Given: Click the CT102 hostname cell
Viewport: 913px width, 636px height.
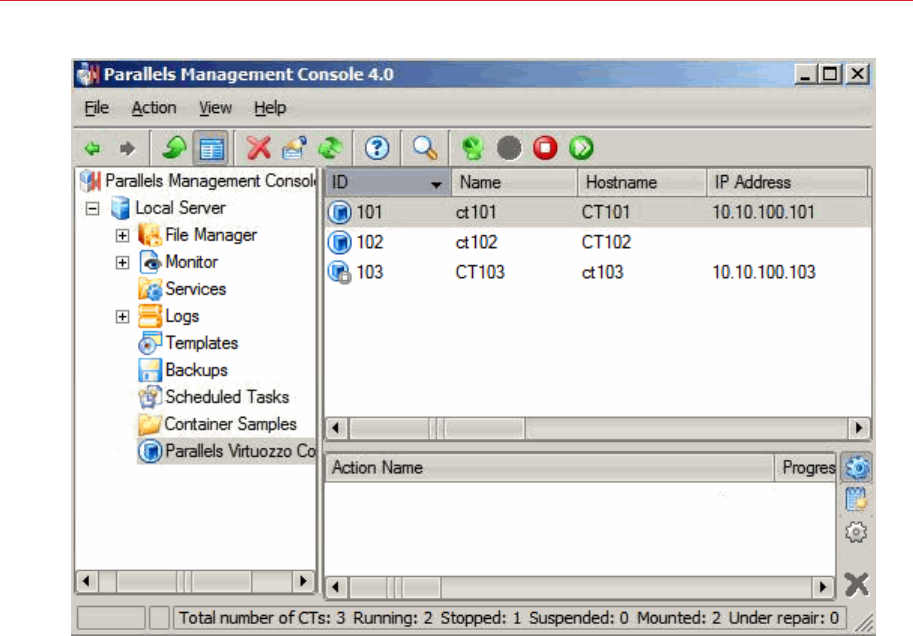Looking at the screenshot, I should click(x=606, y=242).
